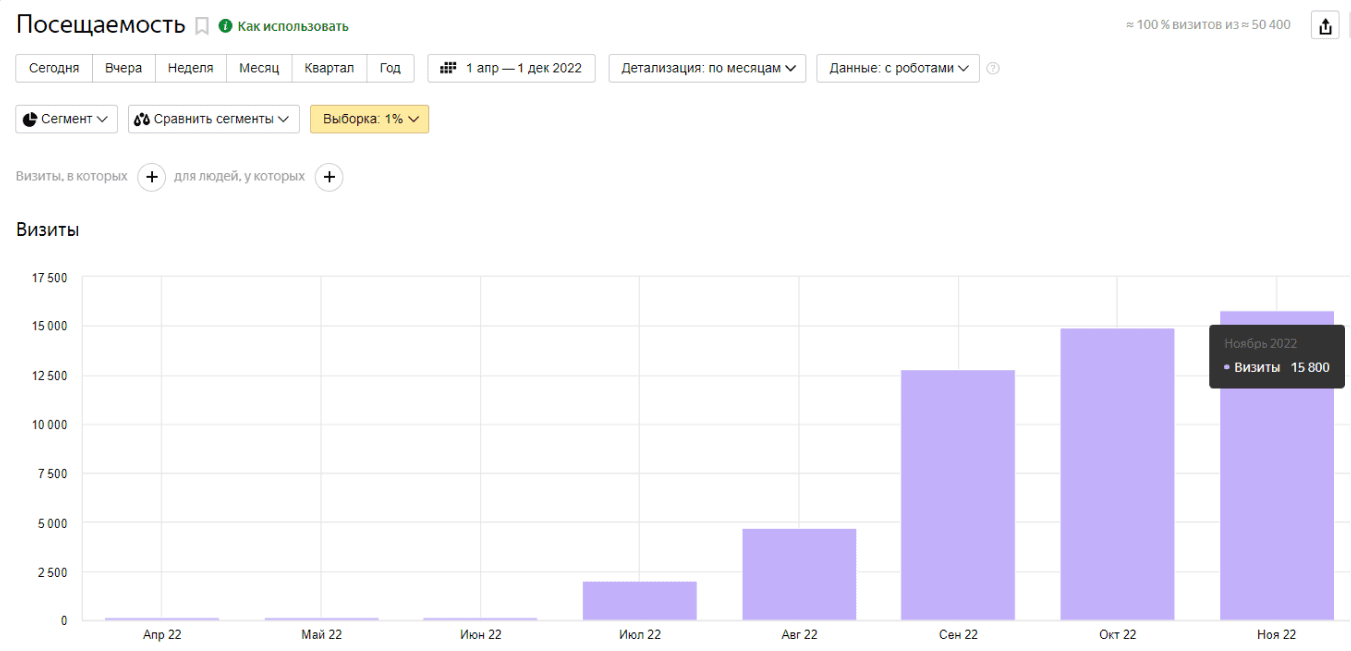Viewport: 1351px width, 651px height.
Task: Click the Сен 22 bar in chart
Action: [957, 495]
